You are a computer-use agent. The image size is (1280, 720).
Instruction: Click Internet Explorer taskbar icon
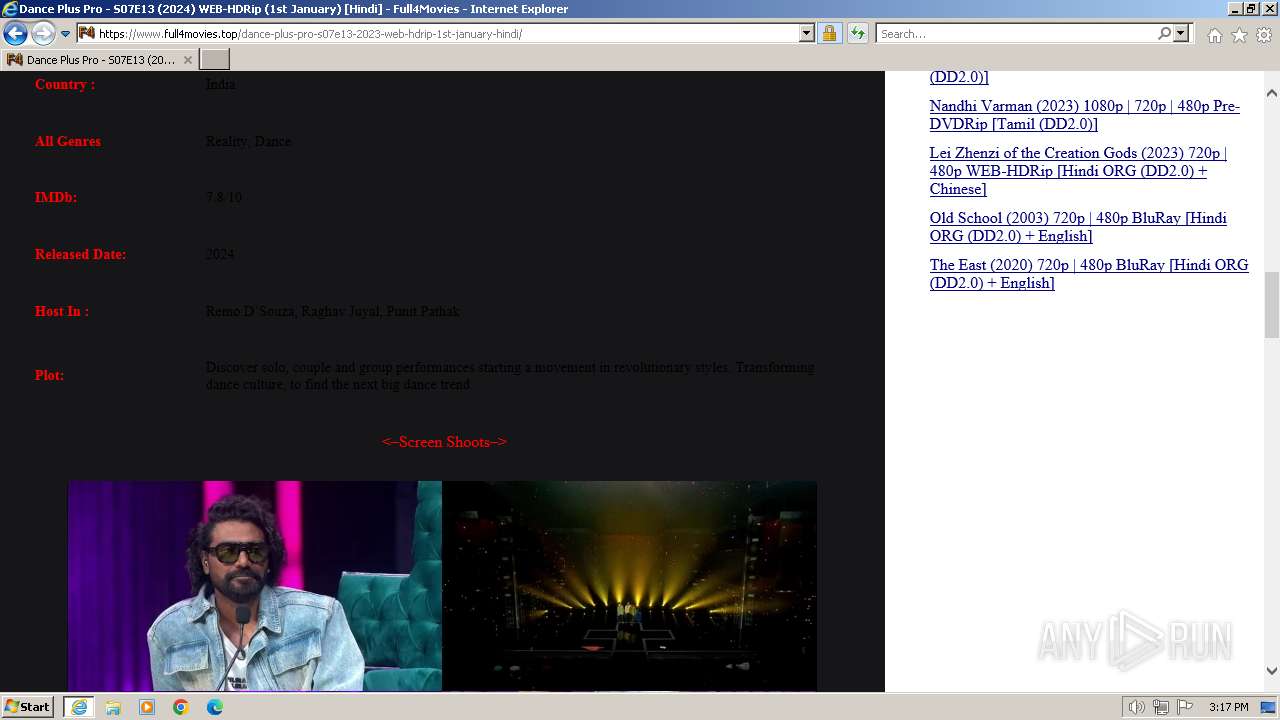tap(79, 707)
